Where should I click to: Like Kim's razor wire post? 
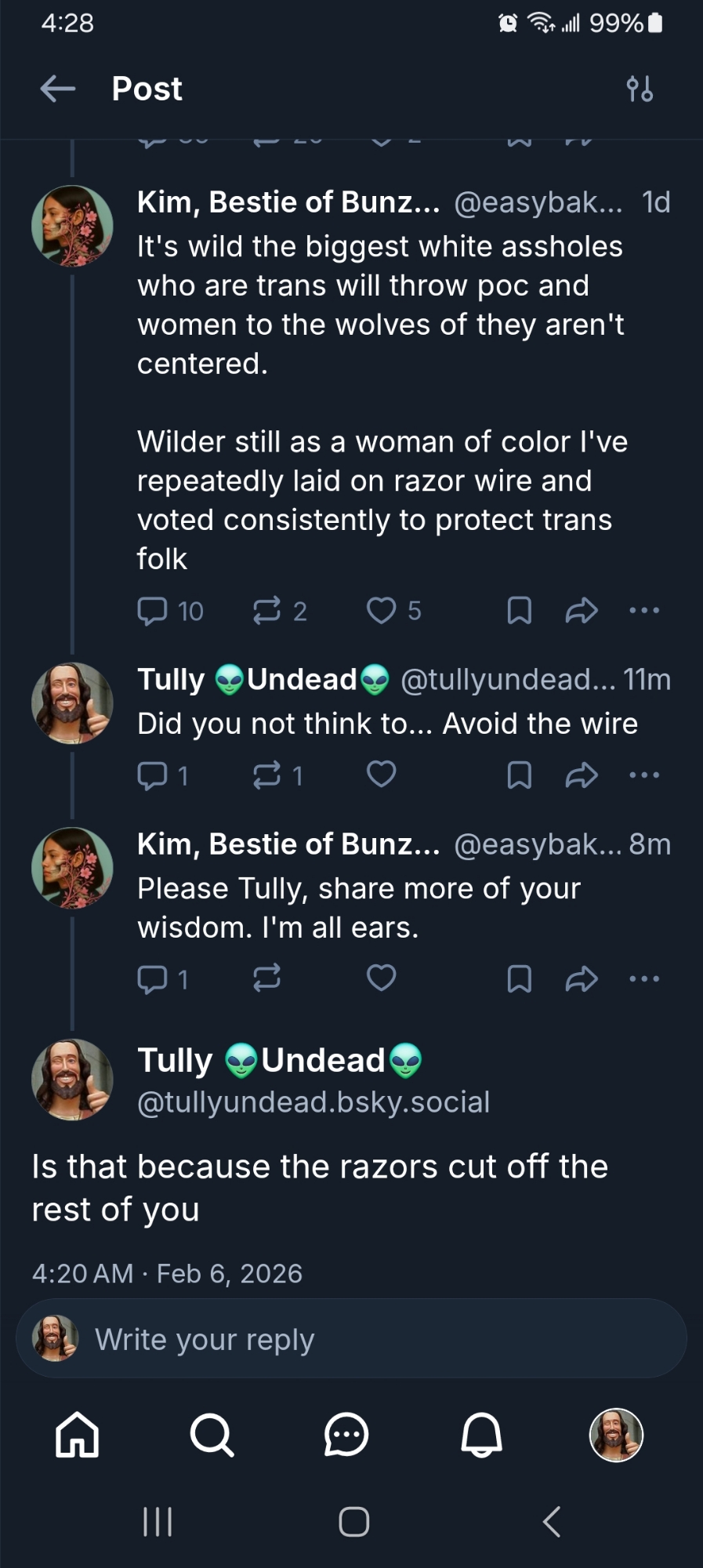[382, 611]
